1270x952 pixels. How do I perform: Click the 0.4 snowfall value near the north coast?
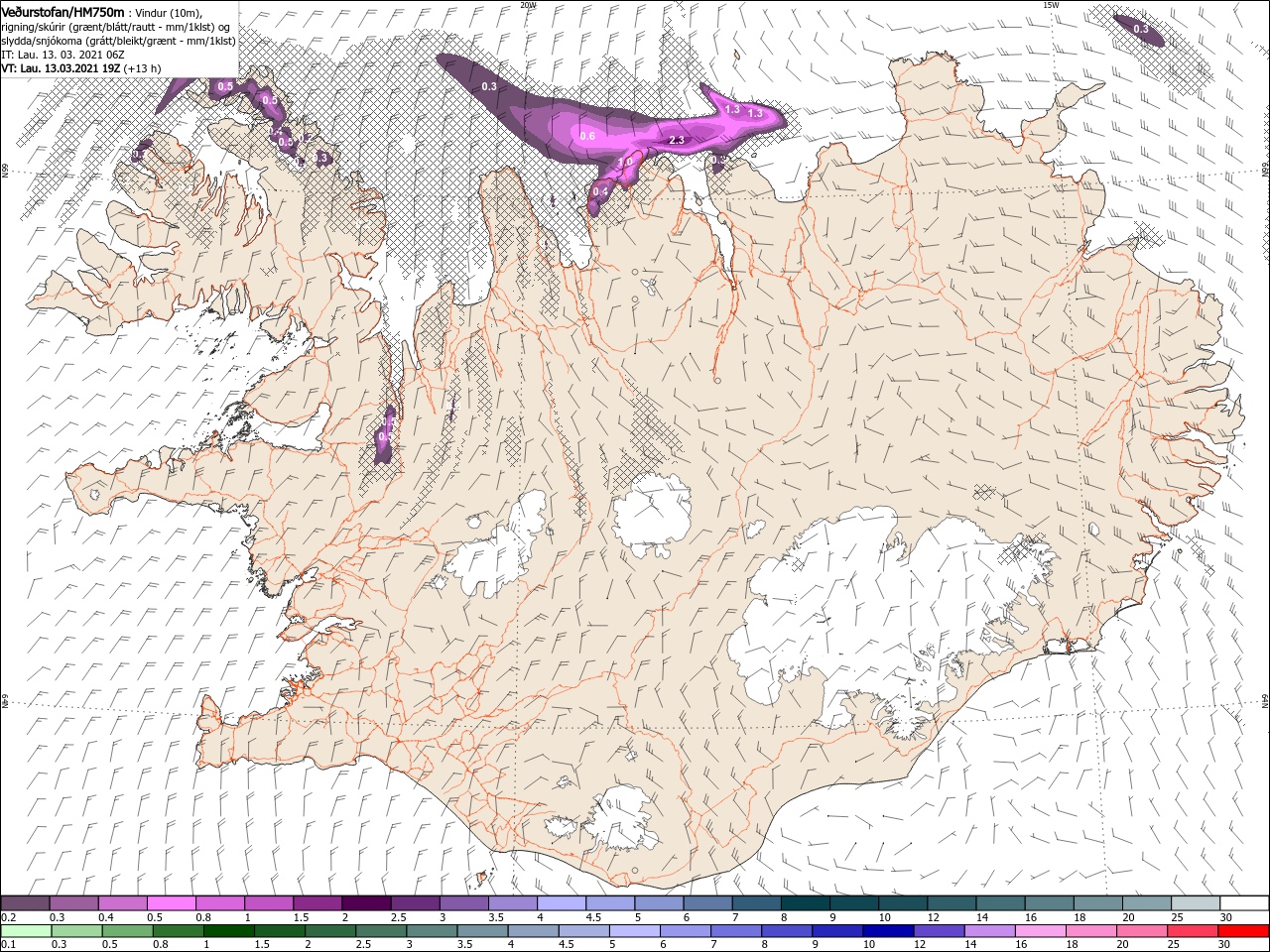coord(600,191)
